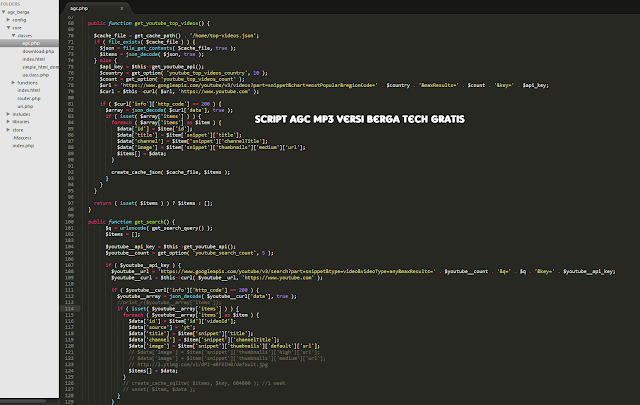Close the agc.php tab
Image resolution: width=640 pixels, height=405 pixels.
pyautogui.click(x=122, y=8)
